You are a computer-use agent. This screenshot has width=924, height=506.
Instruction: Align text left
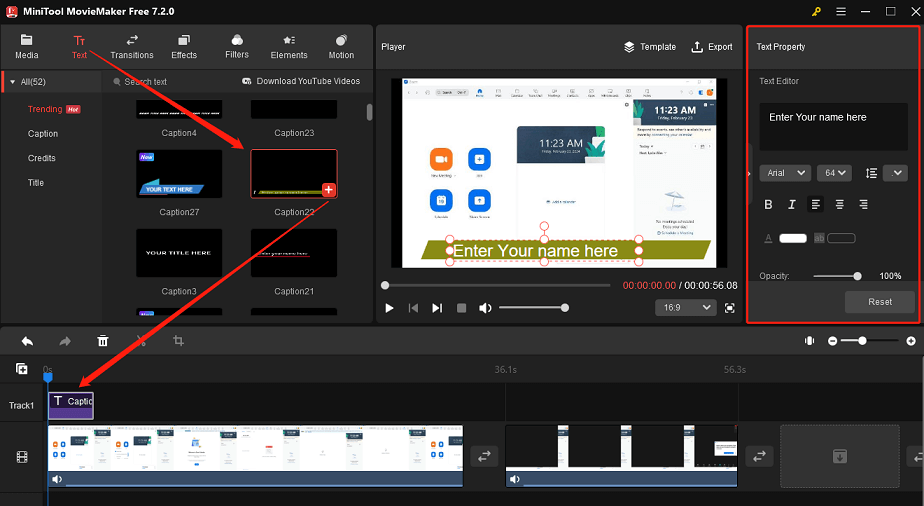tap(816, 204)
